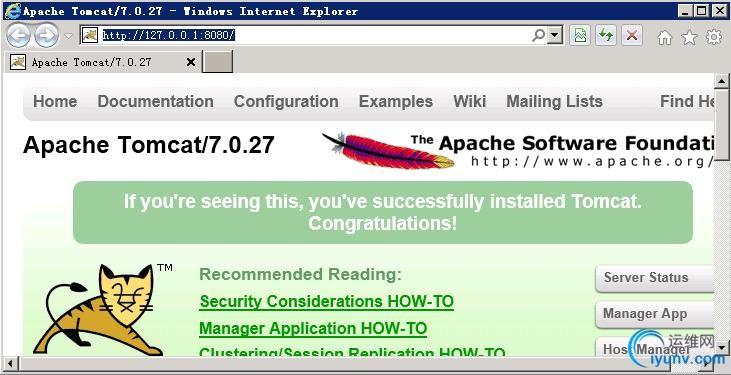Open Security Considerations HOW-TO link

pos(326,302)
